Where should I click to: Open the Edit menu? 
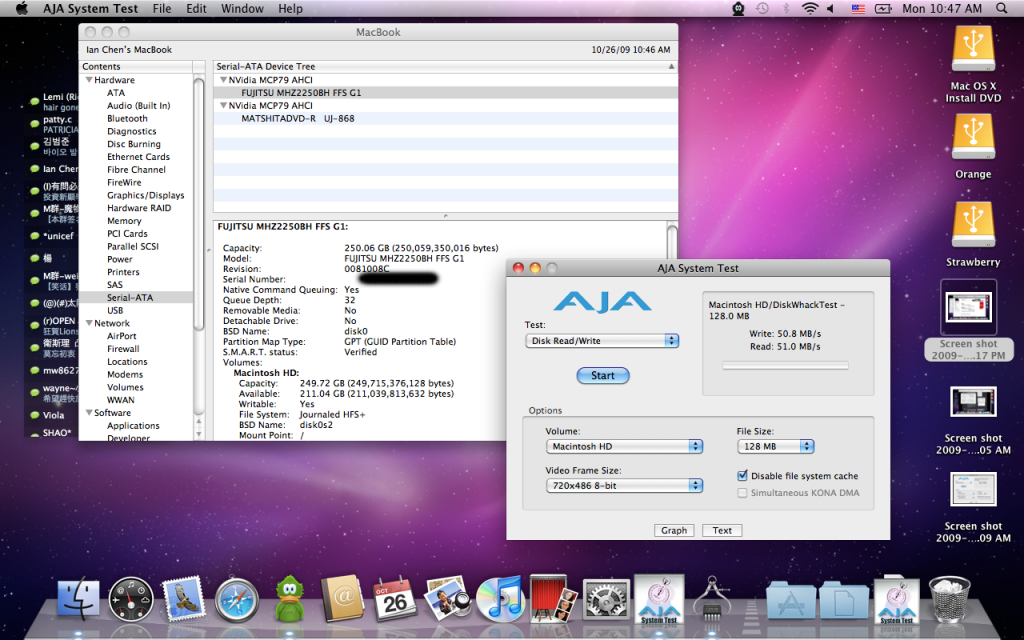click(196, 8)
